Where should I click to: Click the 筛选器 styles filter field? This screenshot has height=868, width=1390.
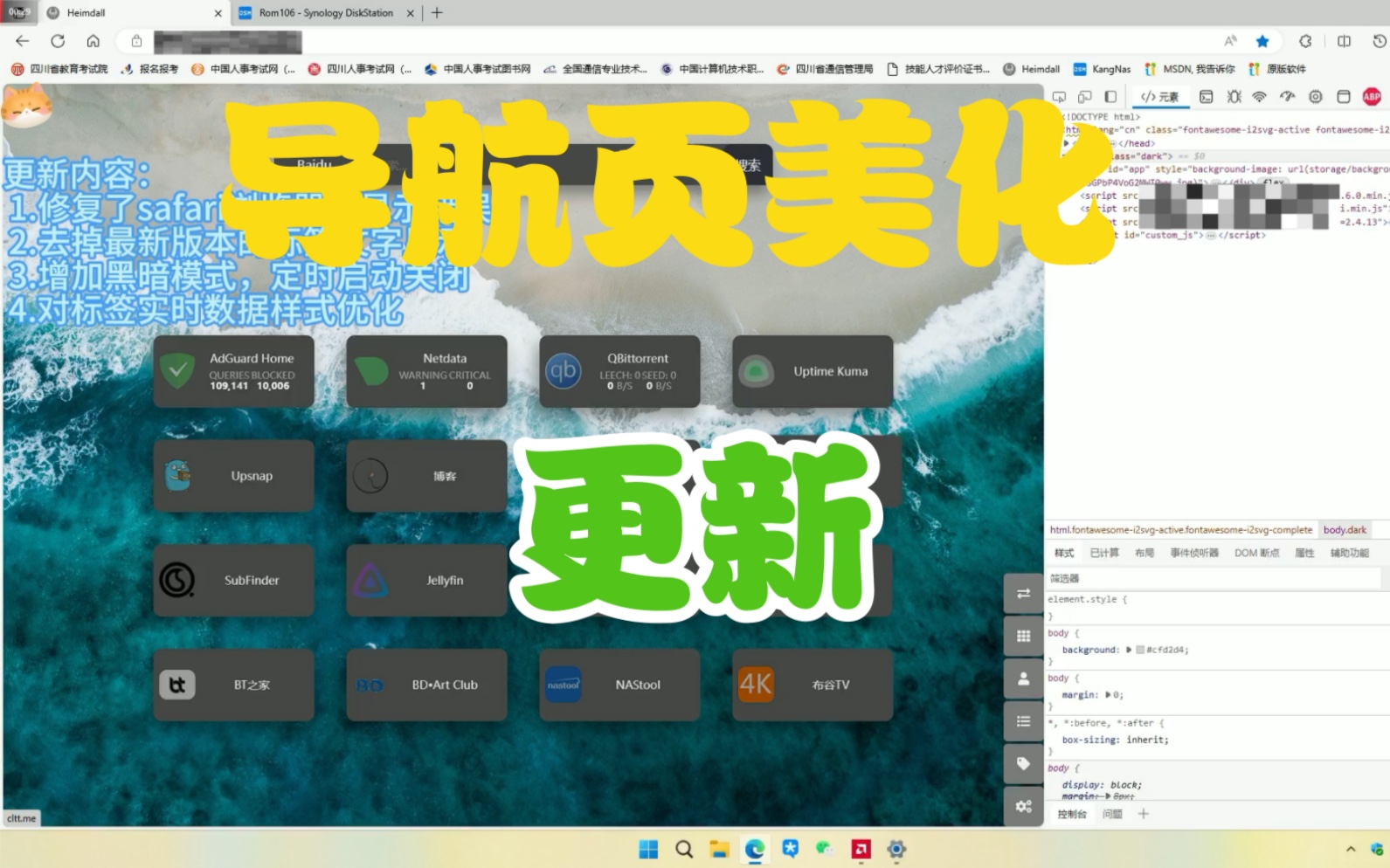click(1213, 578)
